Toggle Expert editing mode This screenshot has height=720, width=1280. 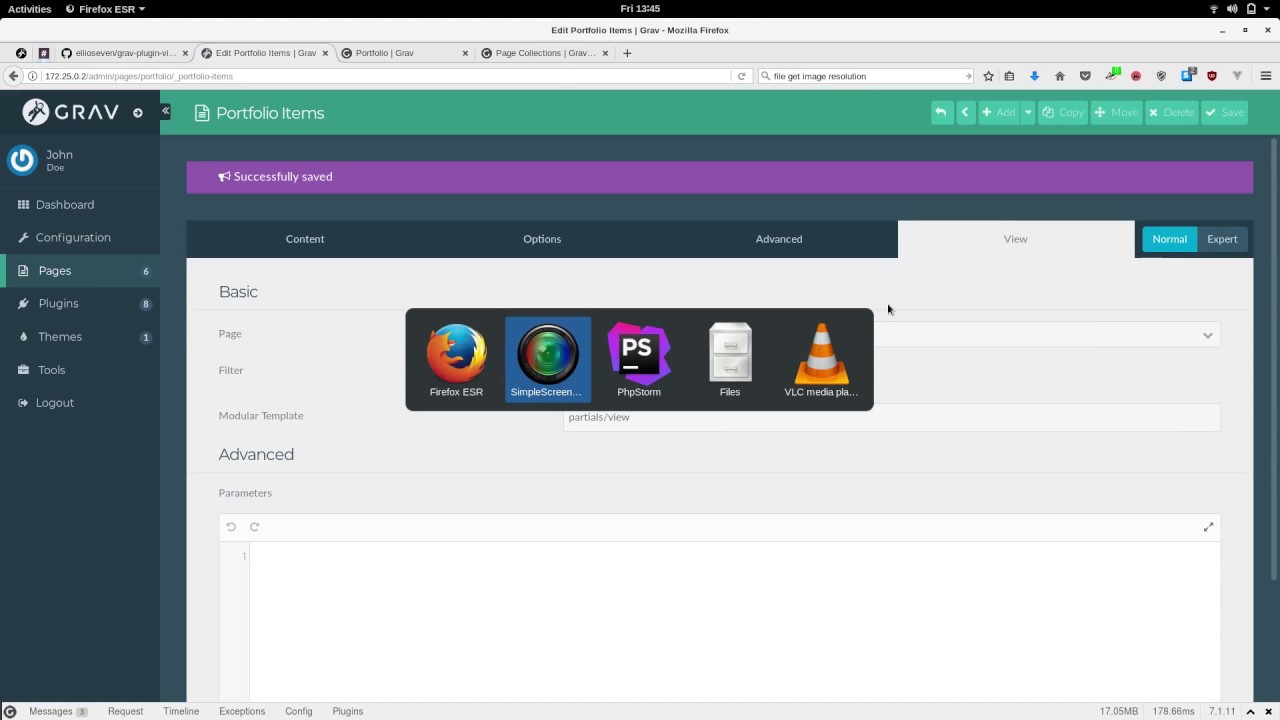click(x=1222, y=239)
